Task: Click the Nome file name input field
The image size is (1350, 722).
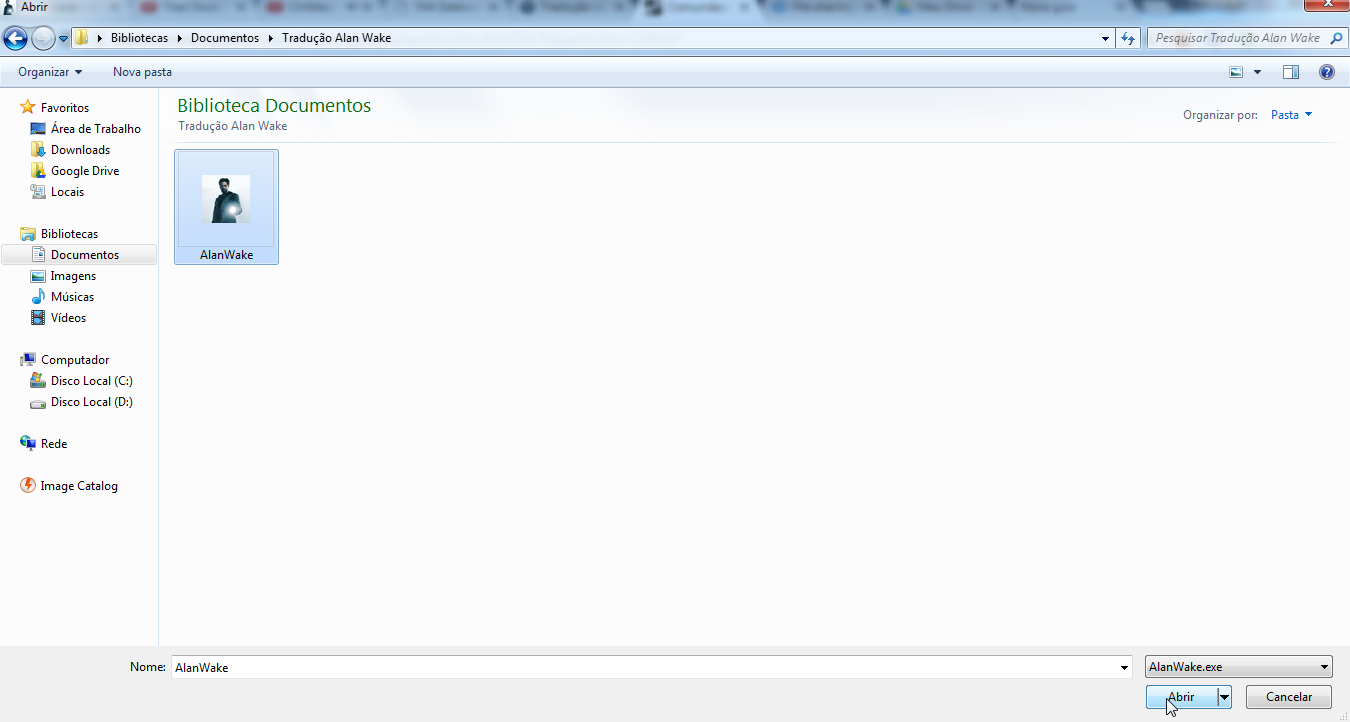Action: tap(644, 667)
